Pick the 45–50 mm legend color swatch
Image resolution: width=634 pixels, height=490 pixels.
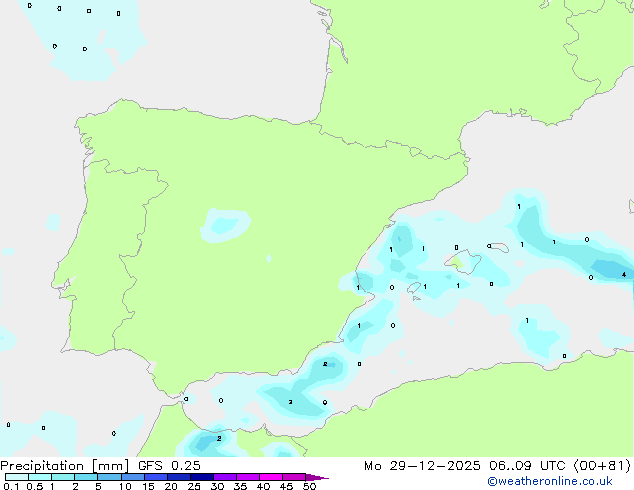[294, 477]
